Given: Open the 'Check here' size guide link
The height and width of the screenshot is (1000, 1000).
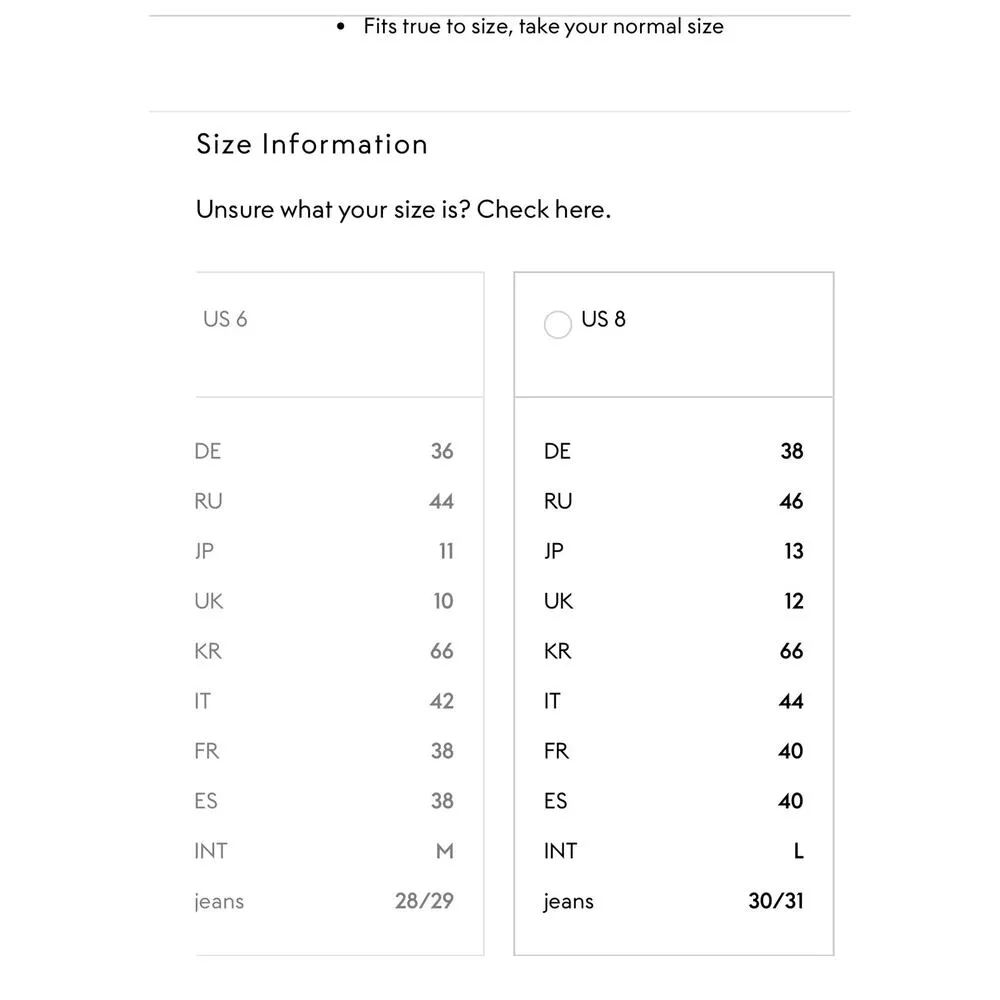Looking at the screenshot, I should pyautogui.click(x=543, y=210).
